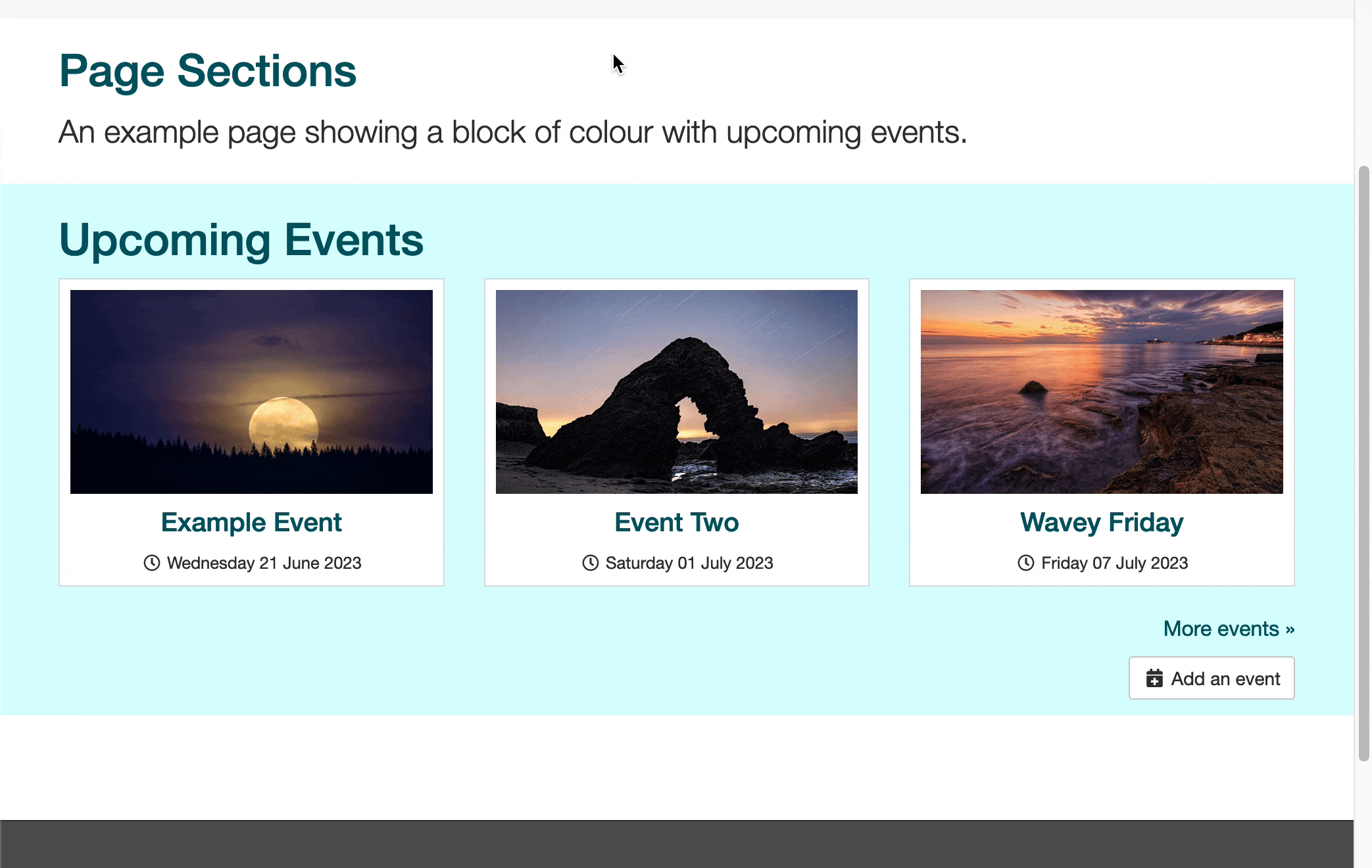
Task: Click the date text Wednesday 21 June 2023
Action: point(264,563)
